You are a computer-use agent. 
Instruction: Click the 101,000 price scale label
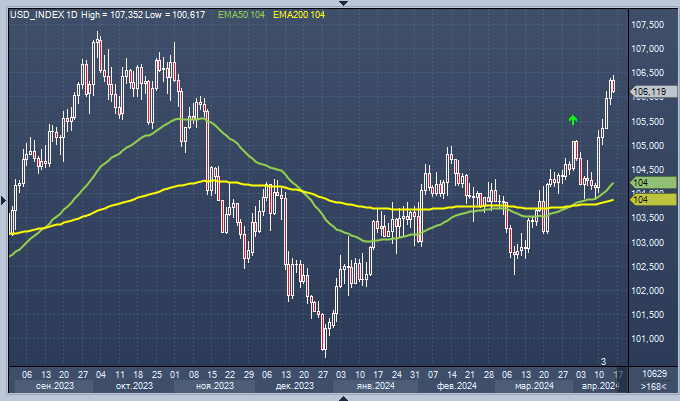650,338
